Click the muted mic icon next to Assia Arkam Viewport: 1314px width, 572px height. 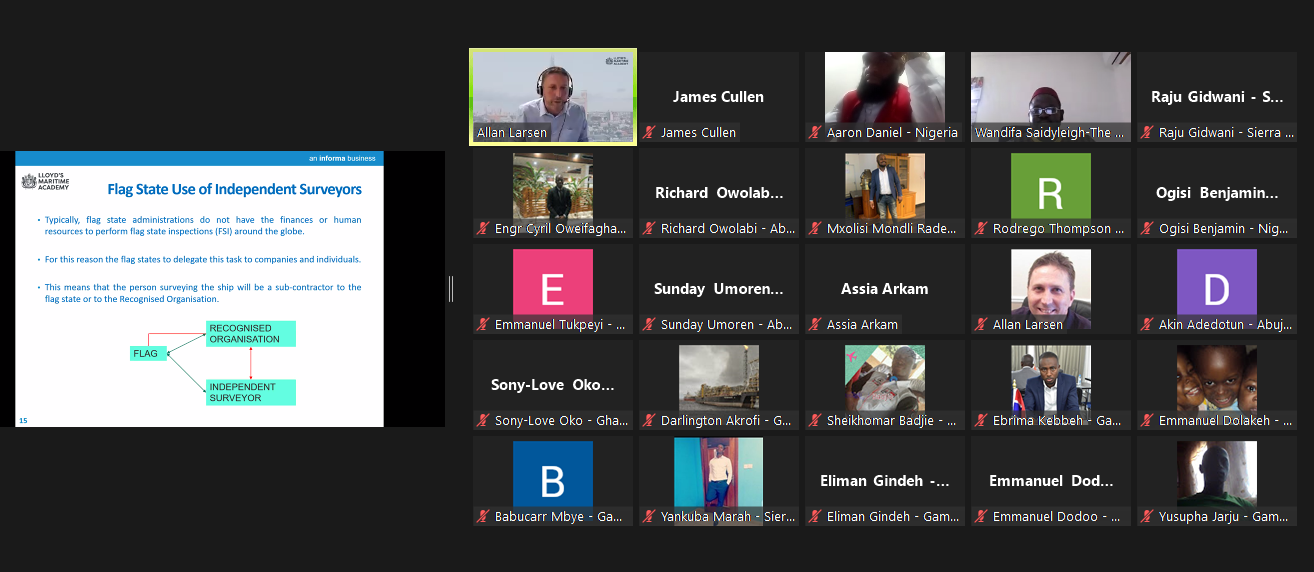point(816,325)
